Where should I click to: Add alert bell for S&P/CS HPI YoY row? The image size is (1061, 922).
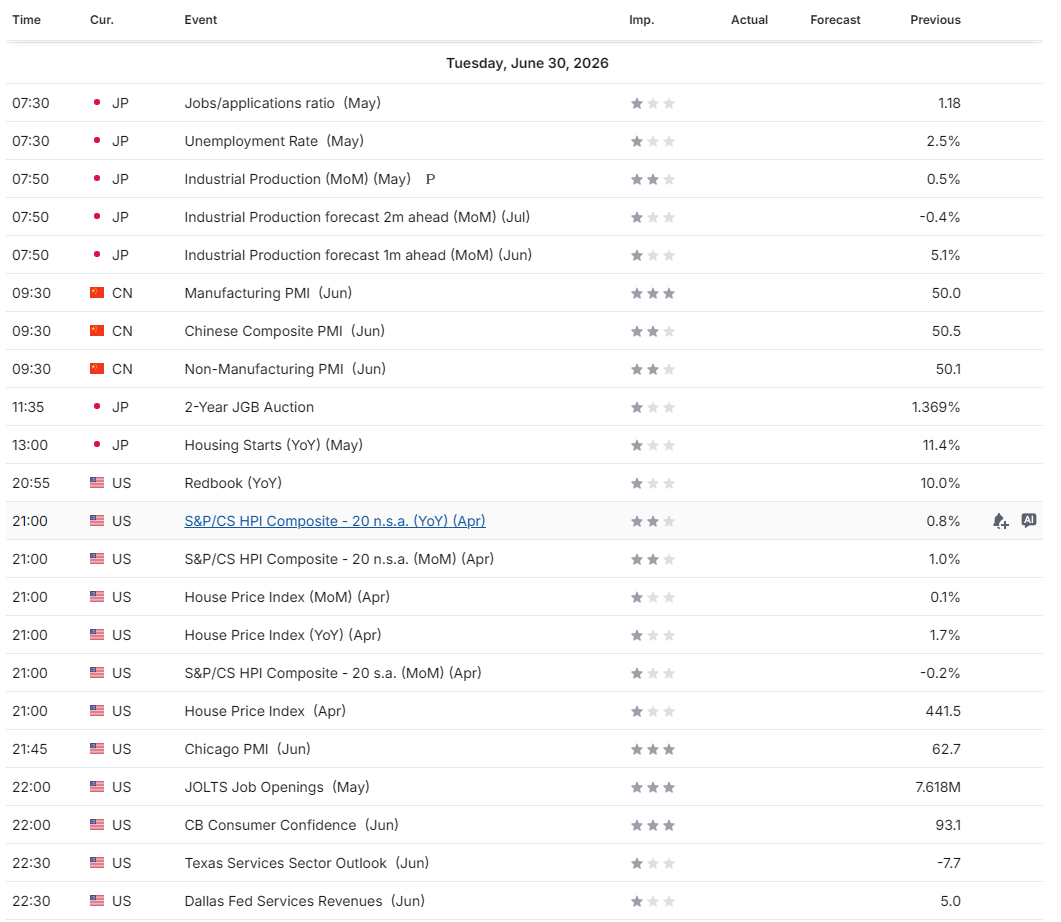1000,521
